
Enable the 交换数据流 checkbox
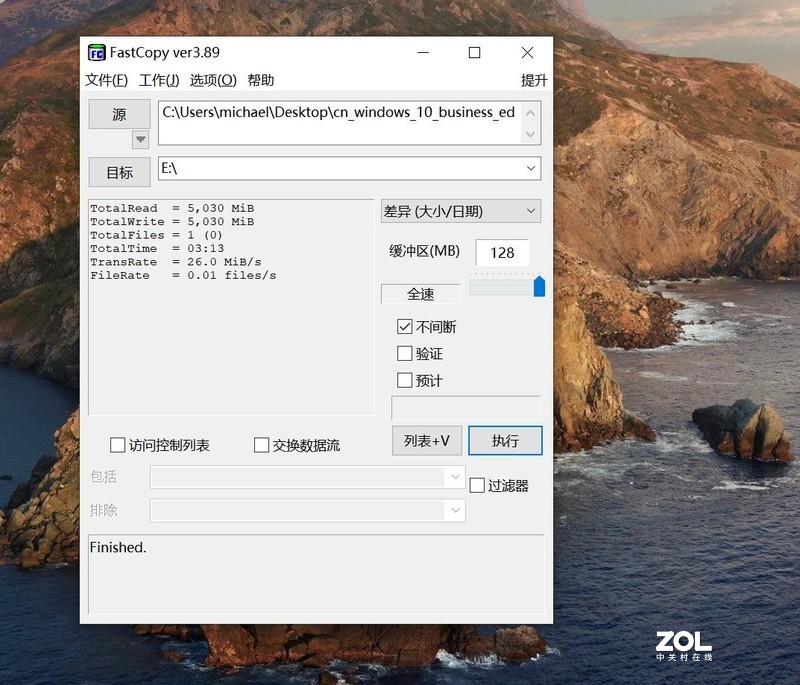tap(261, 445)
